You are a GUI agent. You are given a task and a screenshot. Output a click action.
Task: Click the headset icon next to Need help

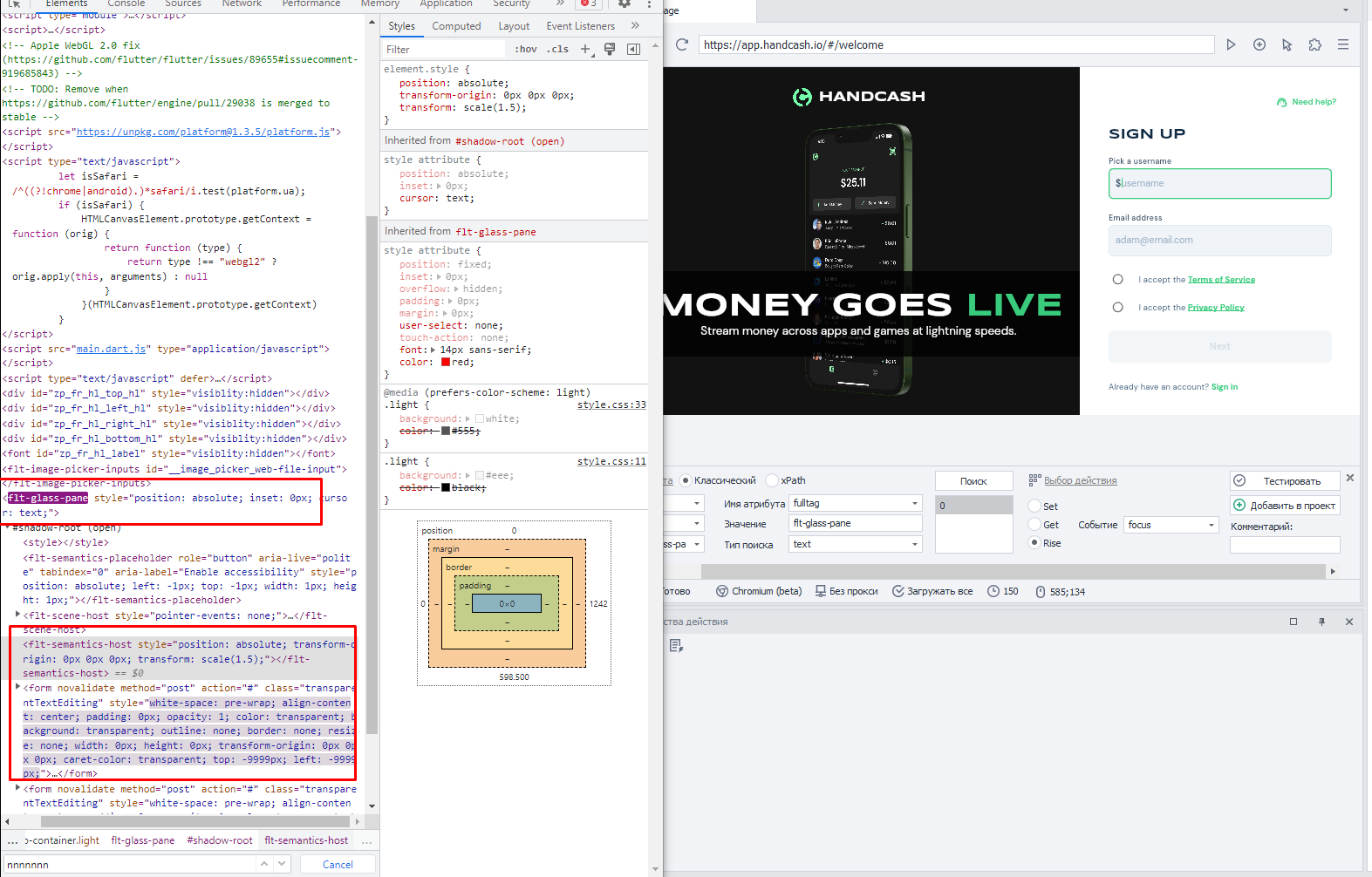pos(1281,102)
